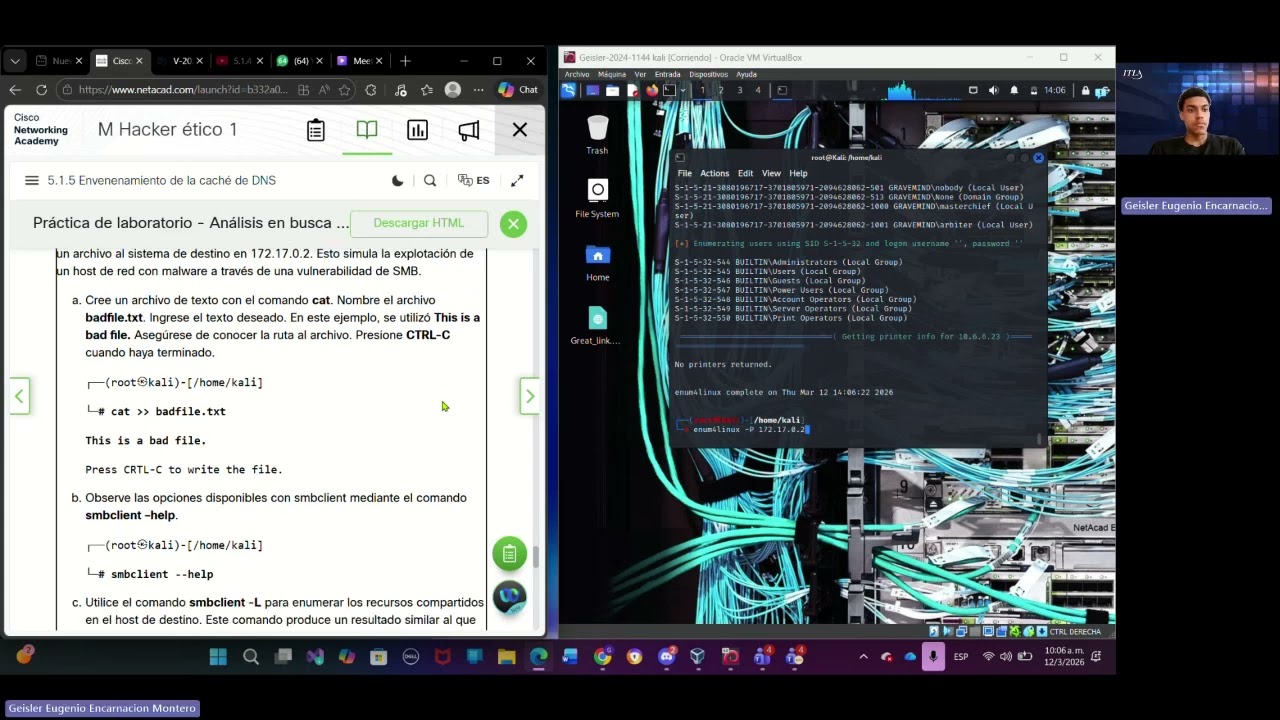This screenshot has height=720, width=1280.
Task: Close the lab practice with green X
Action: click(513, 223)
